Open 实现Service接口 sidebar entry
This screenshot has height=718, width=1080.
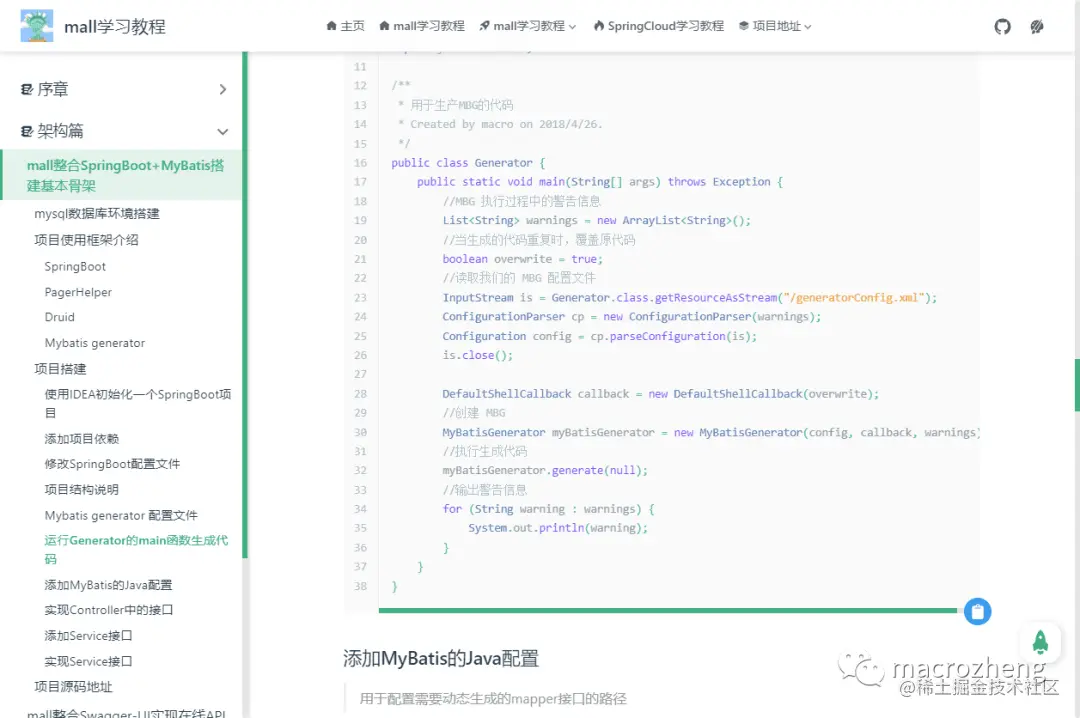click(88, 661)
